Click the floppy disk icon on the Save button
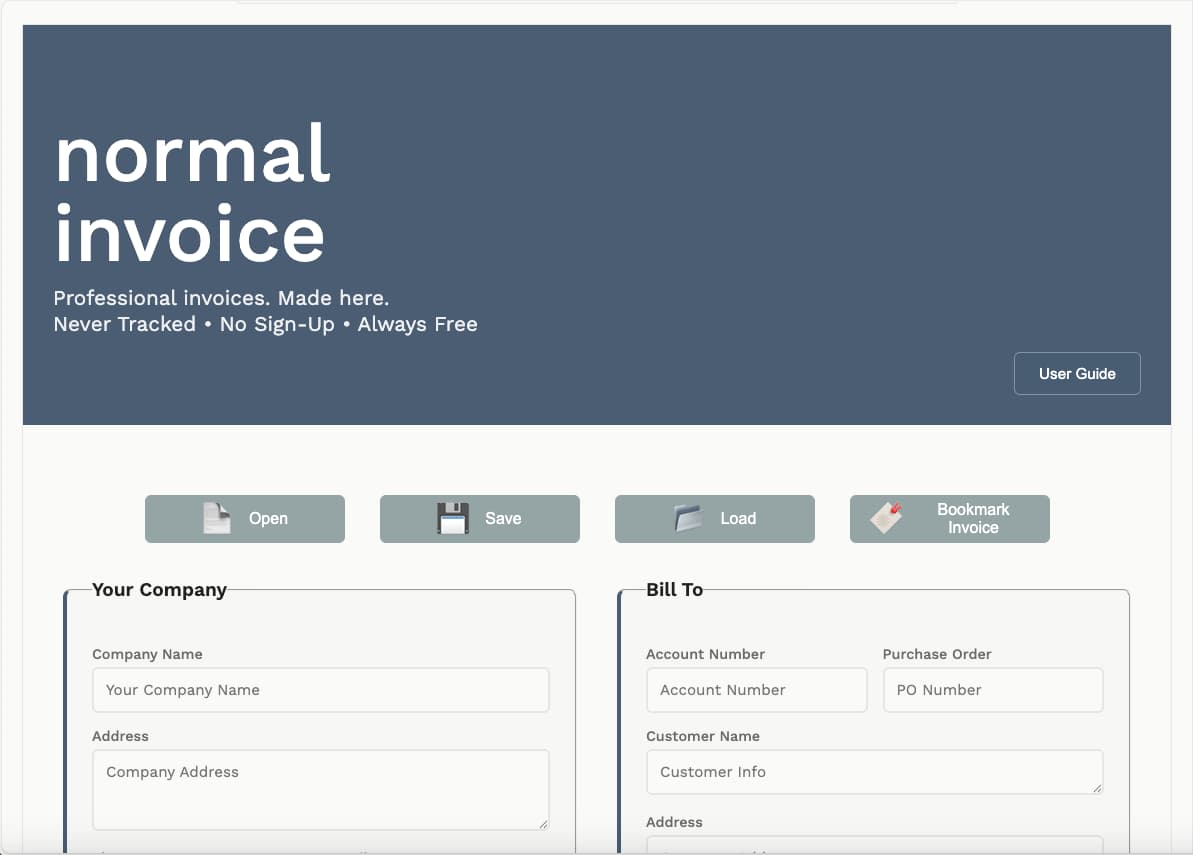 [x=452, y=518]
